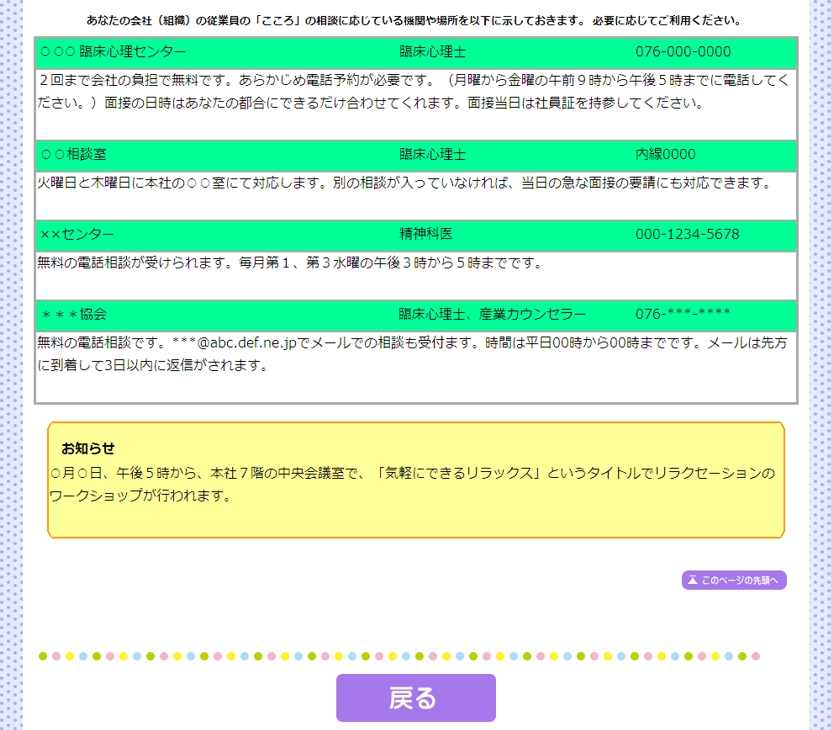Select the ××センター row title
The image size is (831, 730).
point(77,234)
